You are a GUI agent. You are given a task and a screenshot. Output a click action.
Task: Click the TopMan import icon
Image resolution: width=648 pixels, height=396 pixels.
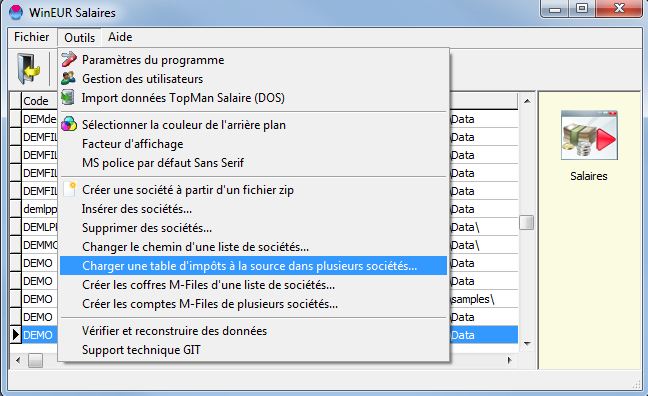68,98
